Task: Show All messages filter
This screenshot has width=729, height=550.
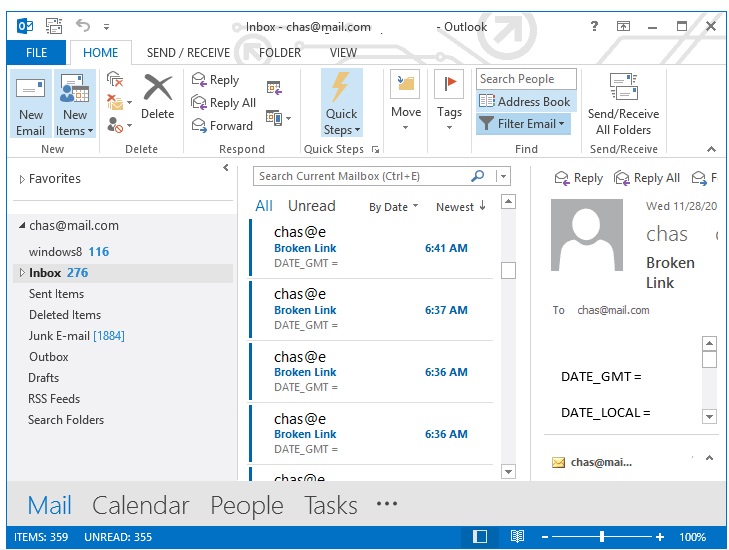Action: click(x=264, y=206)
